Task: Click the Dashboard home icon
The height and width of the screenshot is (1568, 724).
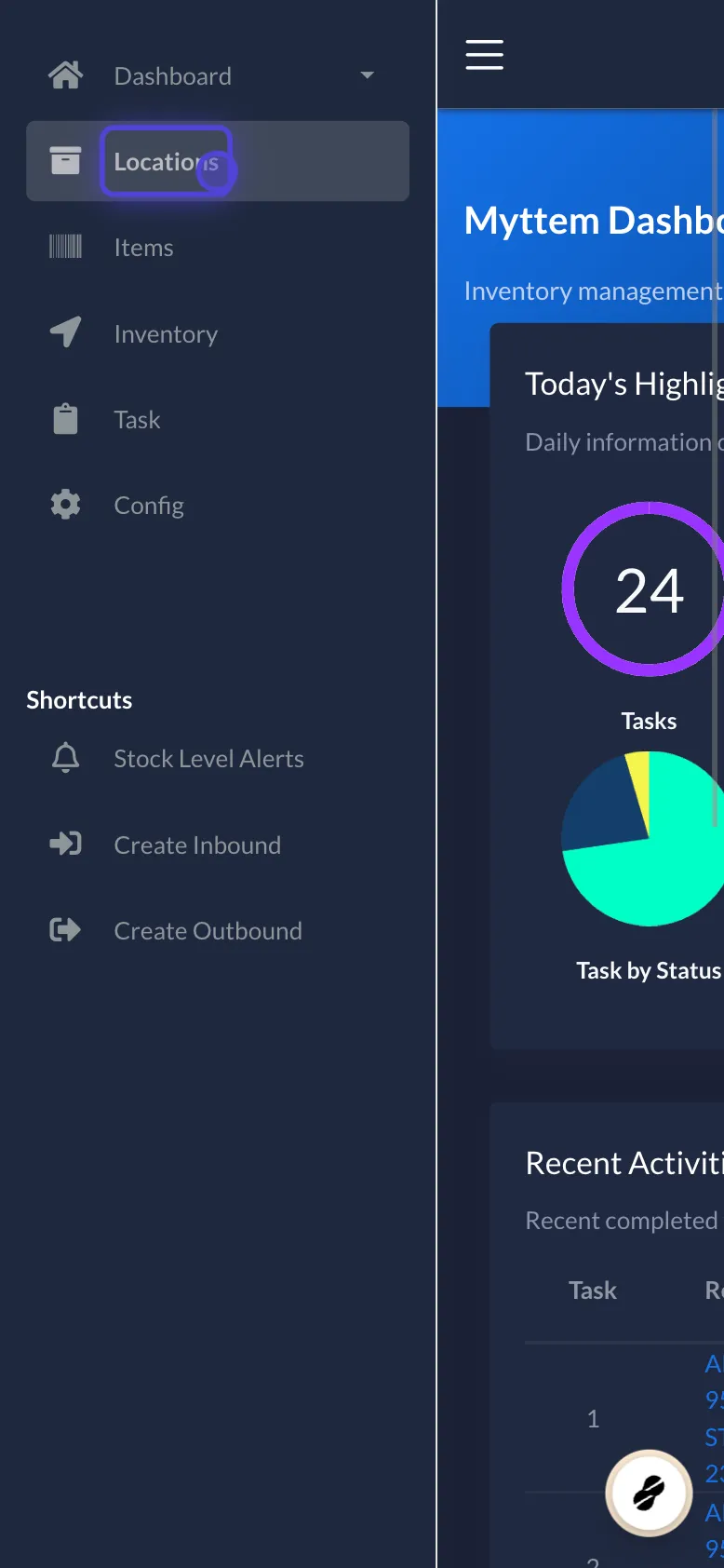Action: click(65, 75)
